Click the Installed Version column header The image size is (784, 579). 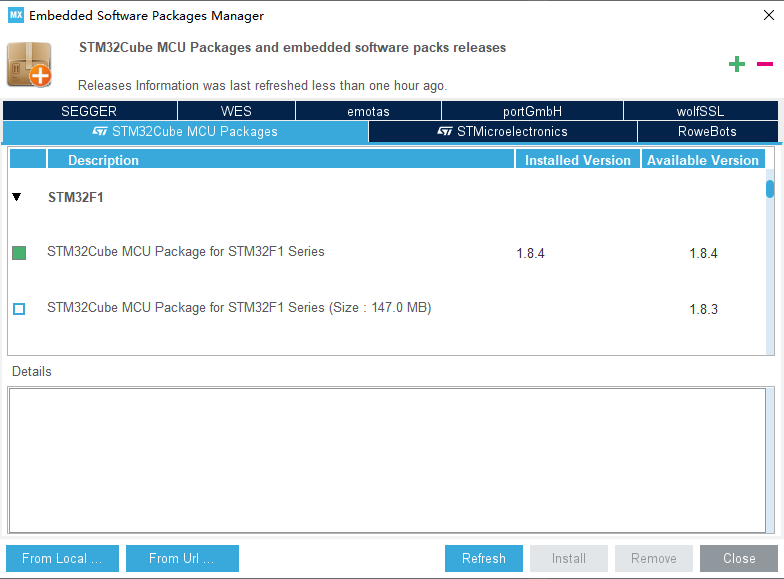[x=578, y=160]
